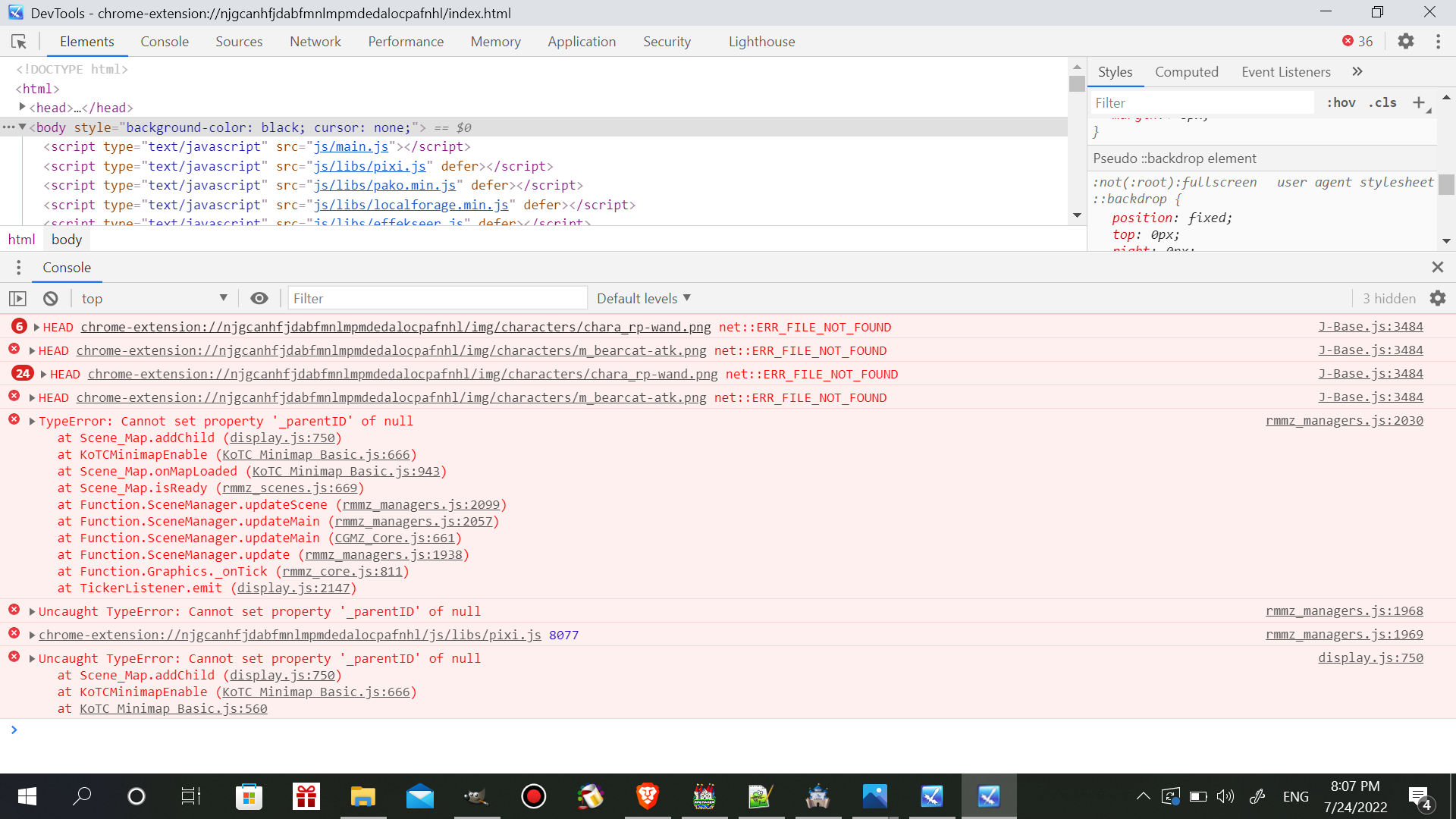Toggle the .cls class editor button
This screenshot has width=1456, height=819.
point(1382,102)
